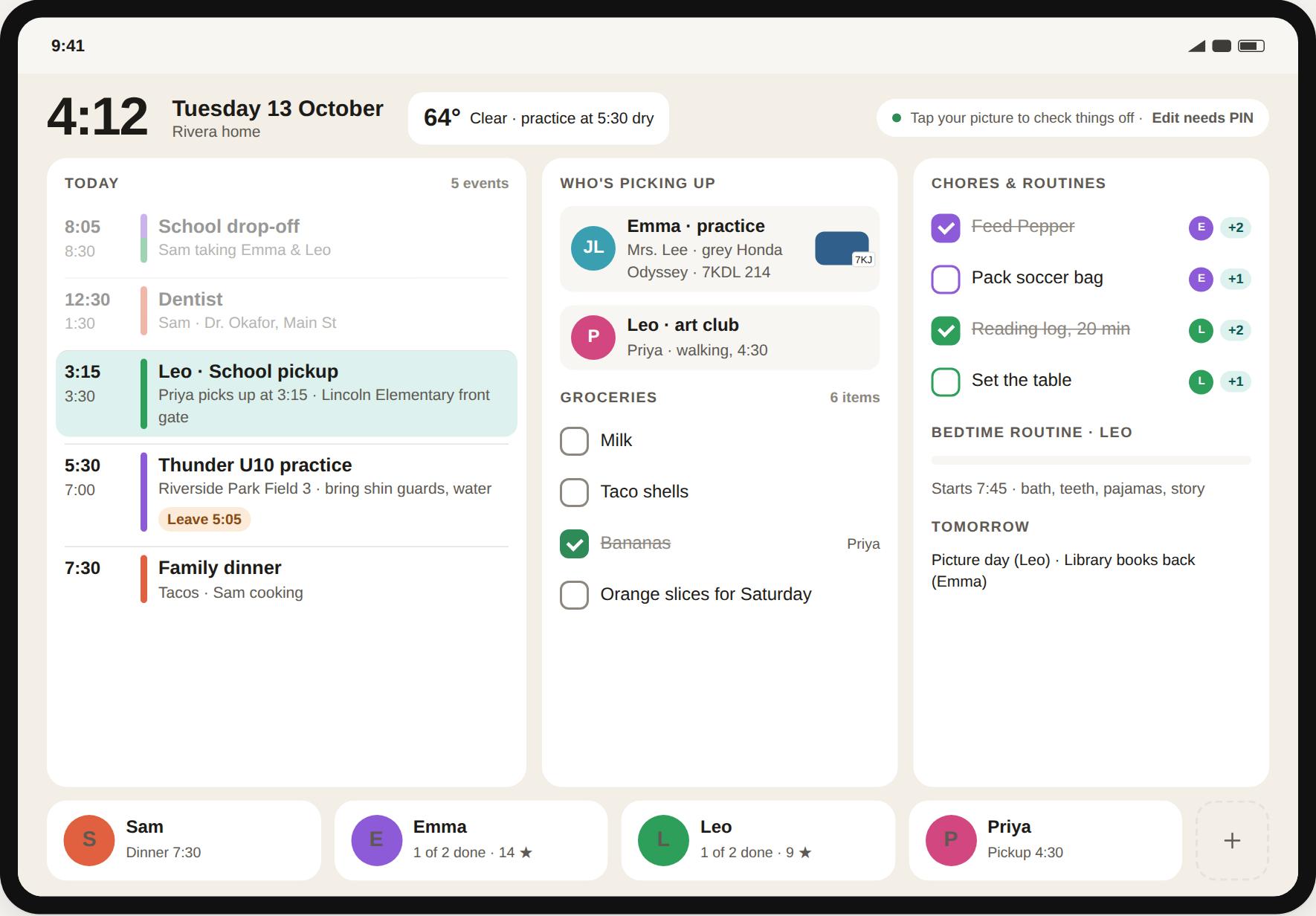Open the 64° weather card
The height and width of the screenshot is (916, 1316).
pyautogui.click(x=538, y=118)
